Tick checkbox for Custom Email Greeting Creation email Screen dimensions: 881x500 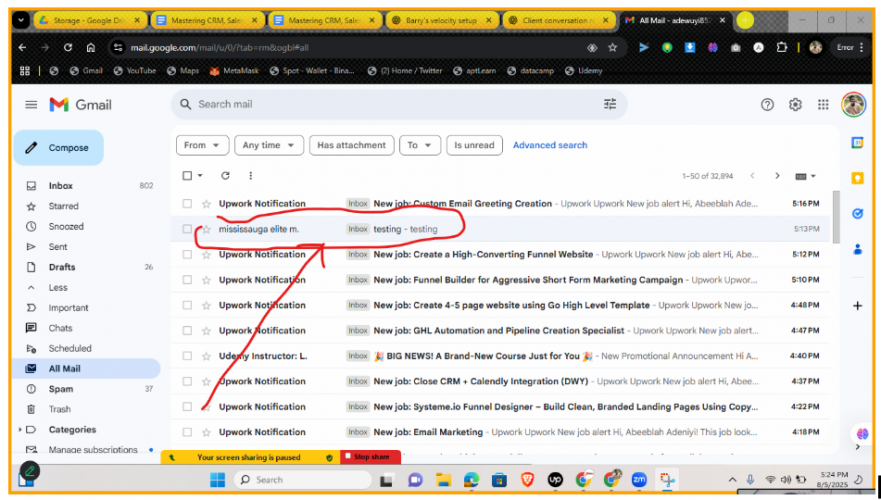tap(187, 203)
